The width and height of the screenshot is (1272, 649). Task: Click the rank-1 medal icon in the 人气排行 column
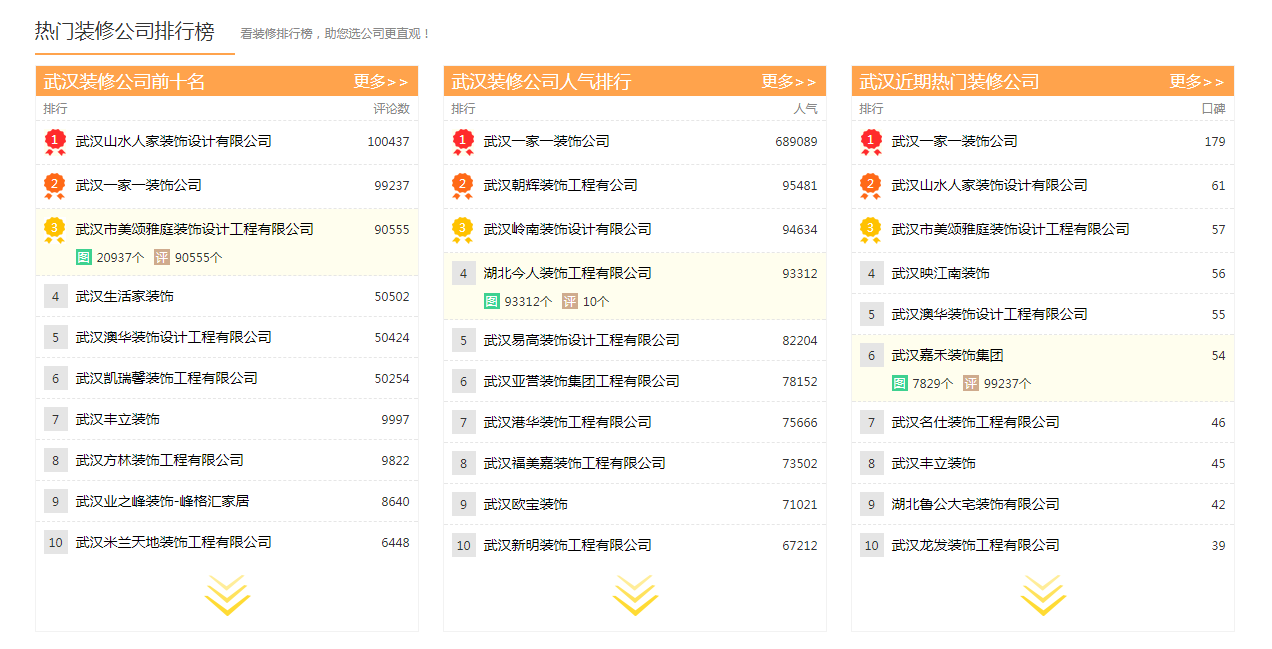[462, 141]
